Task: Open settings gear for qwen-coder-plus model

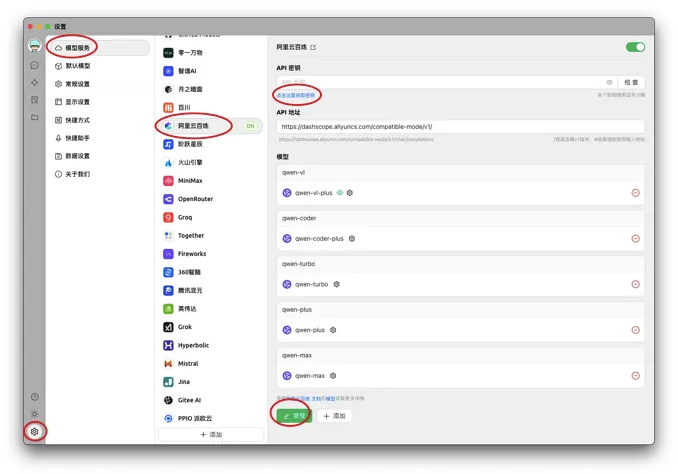Action: tap(352, 239)
